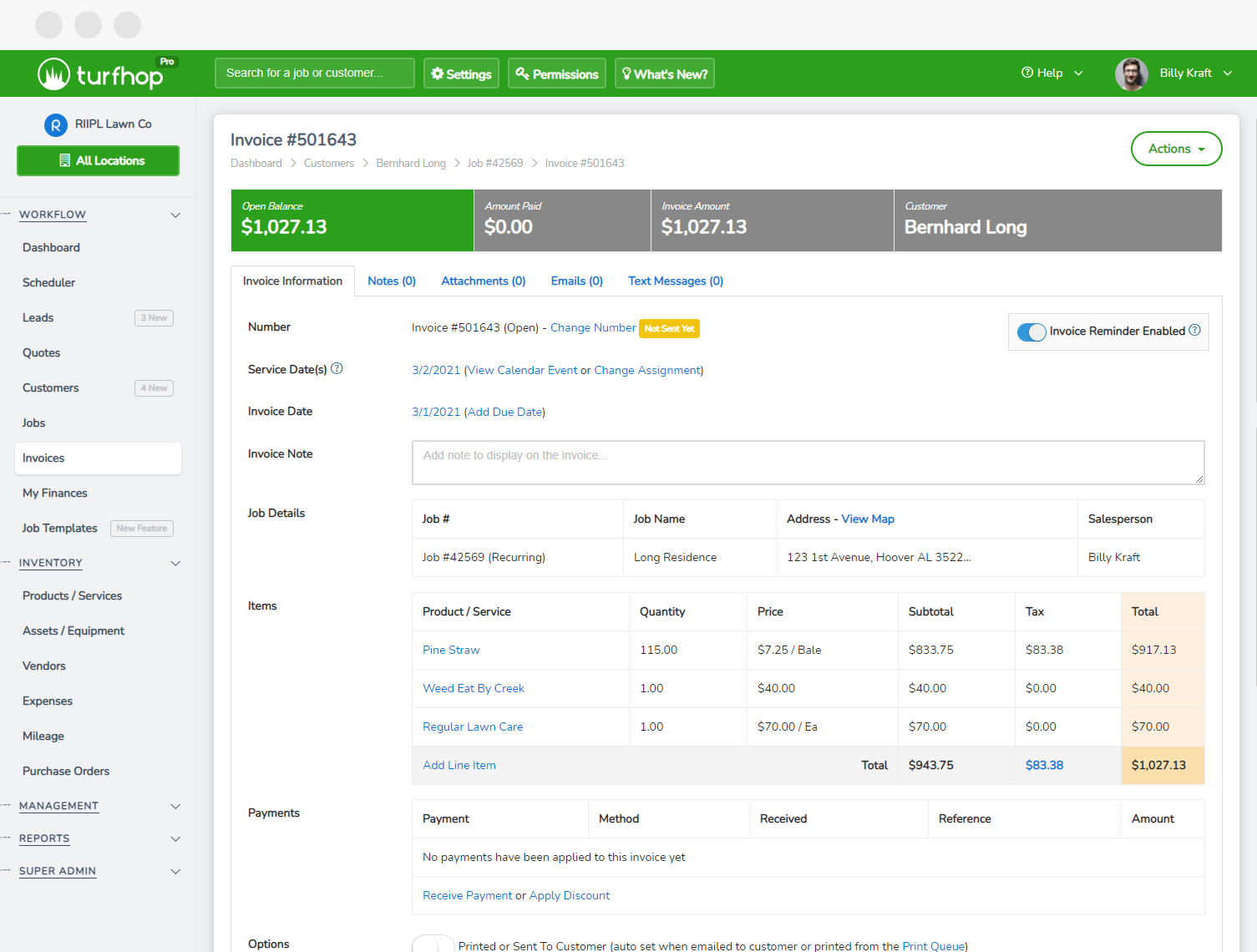
Task: Open the Actions dropdown
Action: click(x=1175, y=149)
